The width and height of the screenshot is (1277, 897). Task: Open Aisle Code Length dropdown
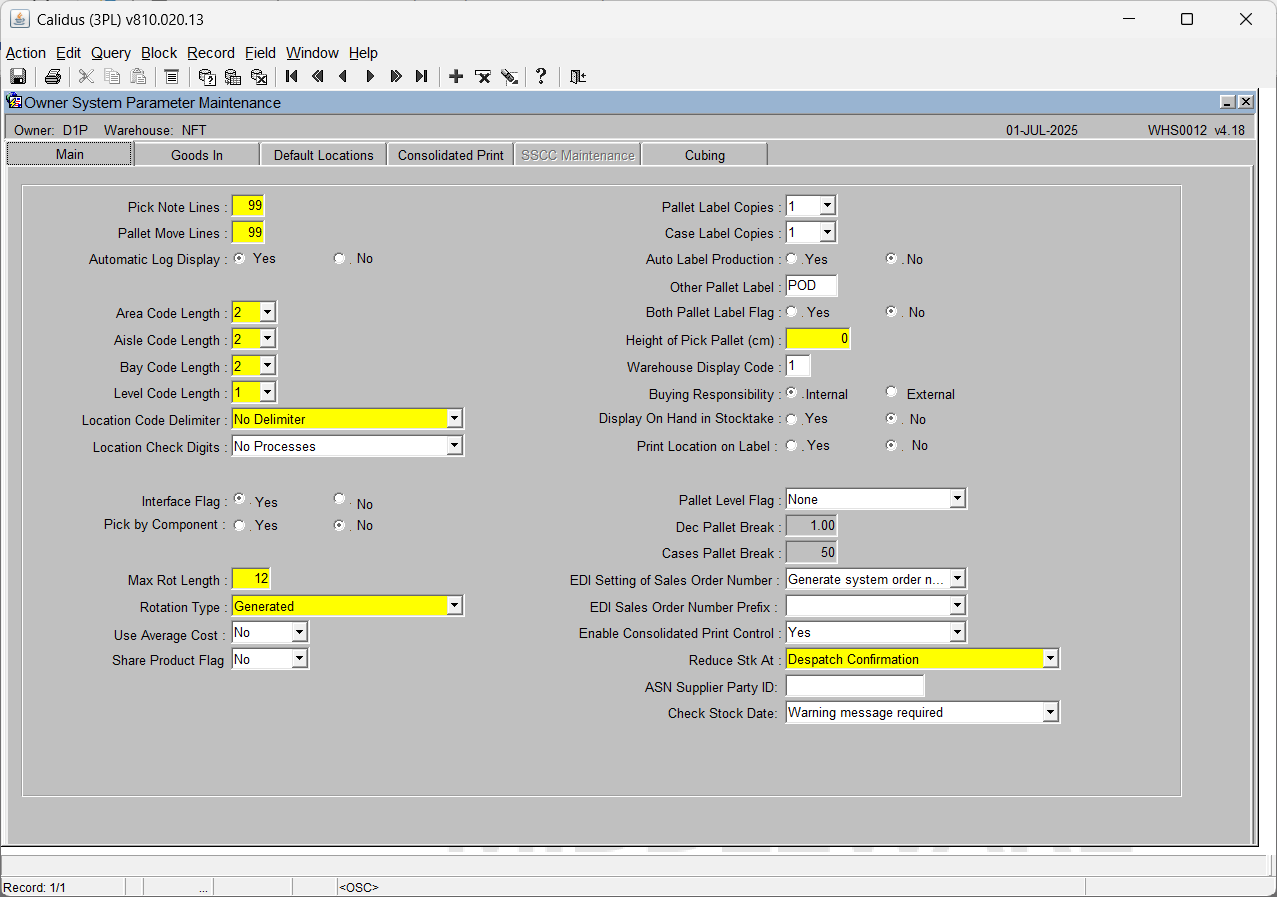267,339
